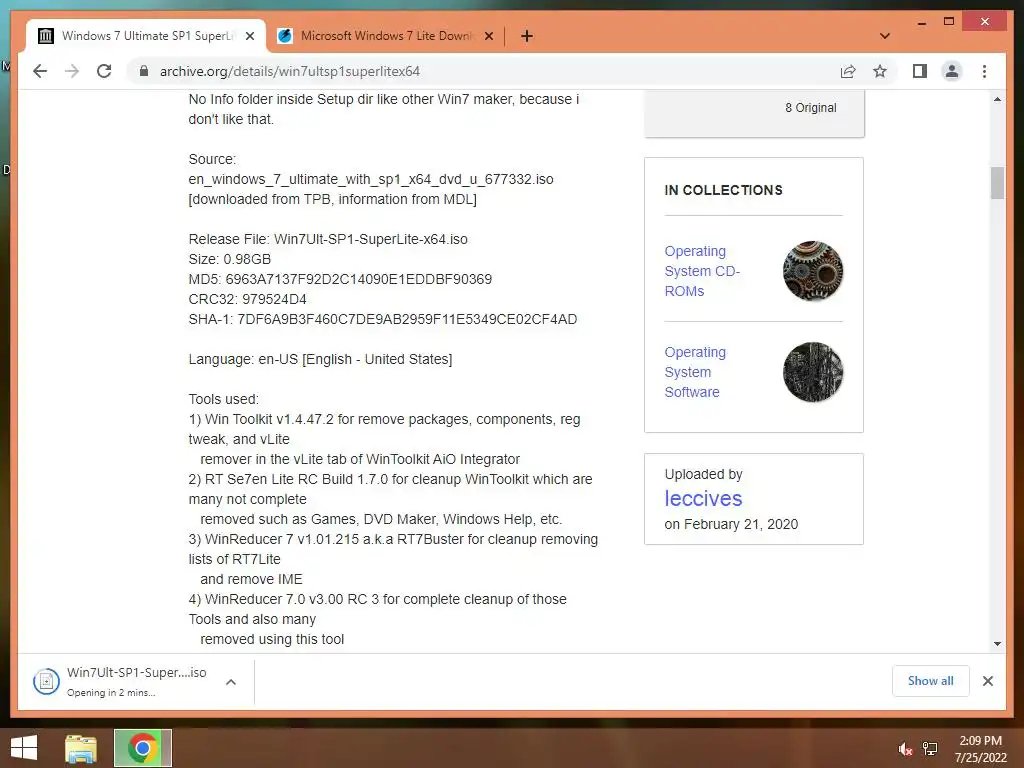Click the Tools used: line

[x=224, y=399]
